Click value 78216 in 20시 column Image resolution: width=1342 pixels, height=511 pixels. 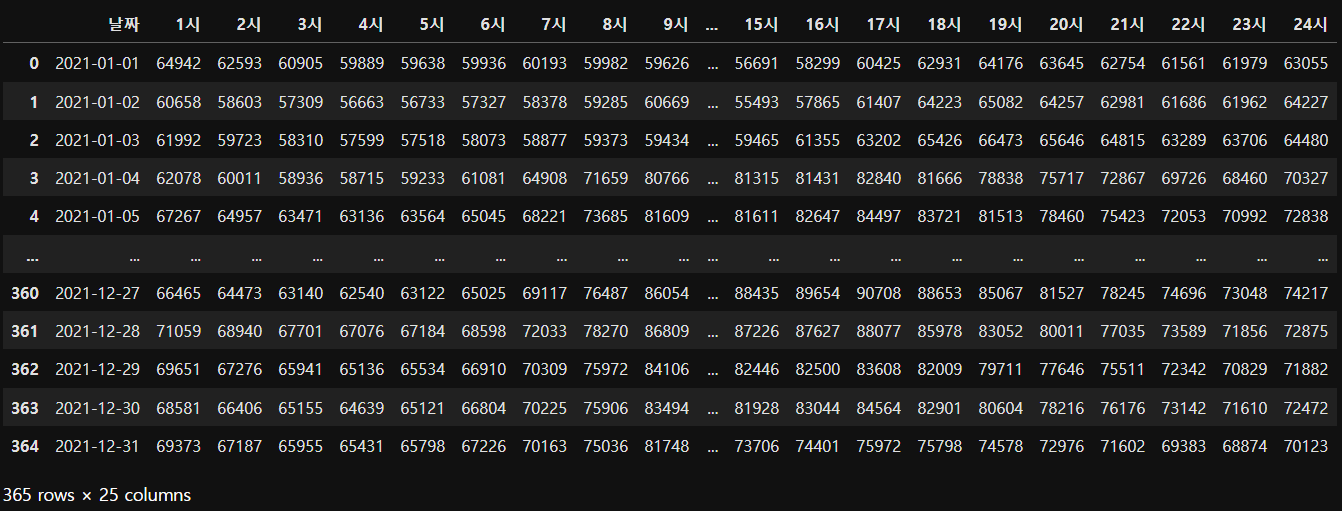coord(1062,408)
